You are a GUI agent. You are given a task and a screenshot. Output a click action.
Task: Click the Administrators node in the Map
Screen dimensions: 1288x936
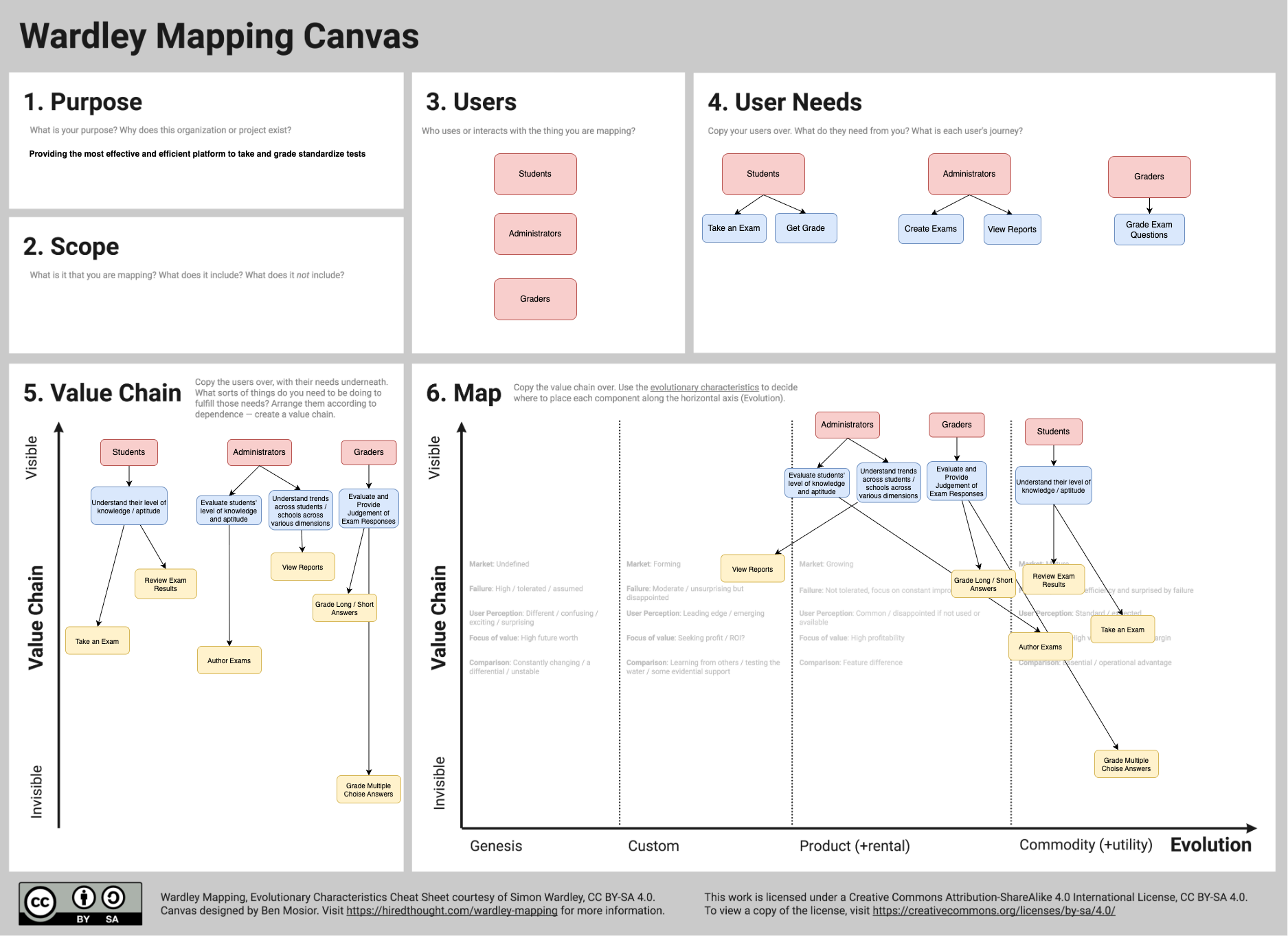coord(847,425)
